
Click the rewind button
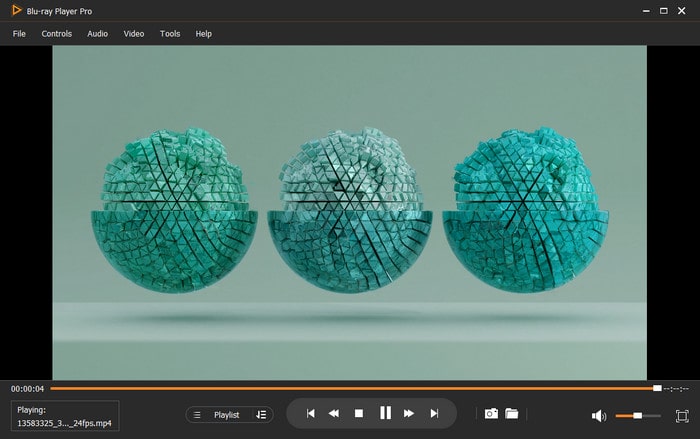click(334, 413)
